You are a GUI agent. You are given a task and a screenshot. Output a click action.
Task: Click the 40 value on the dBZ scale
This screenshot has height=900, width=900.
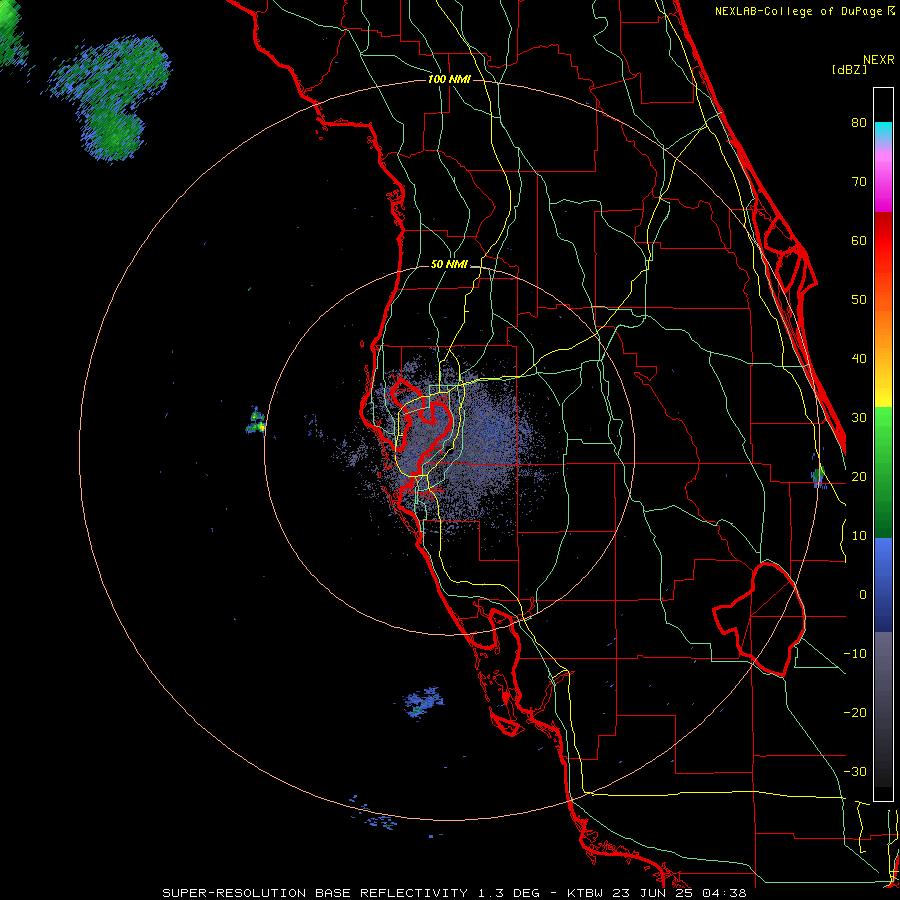pyautogui.click(x=859, y=359)
